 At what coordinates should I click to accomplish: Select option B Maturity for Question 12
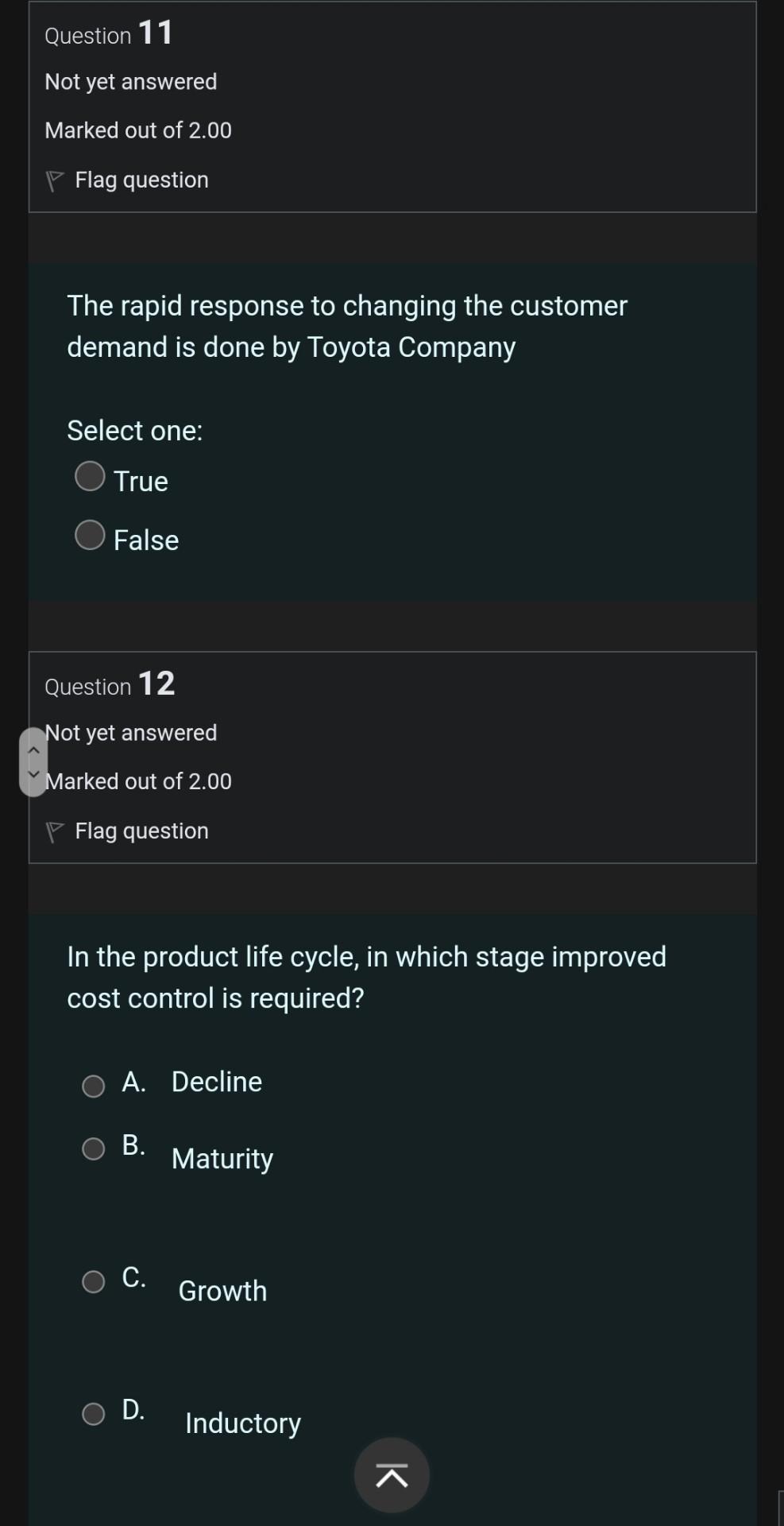pyautogui.click(x=93, y=1148)
